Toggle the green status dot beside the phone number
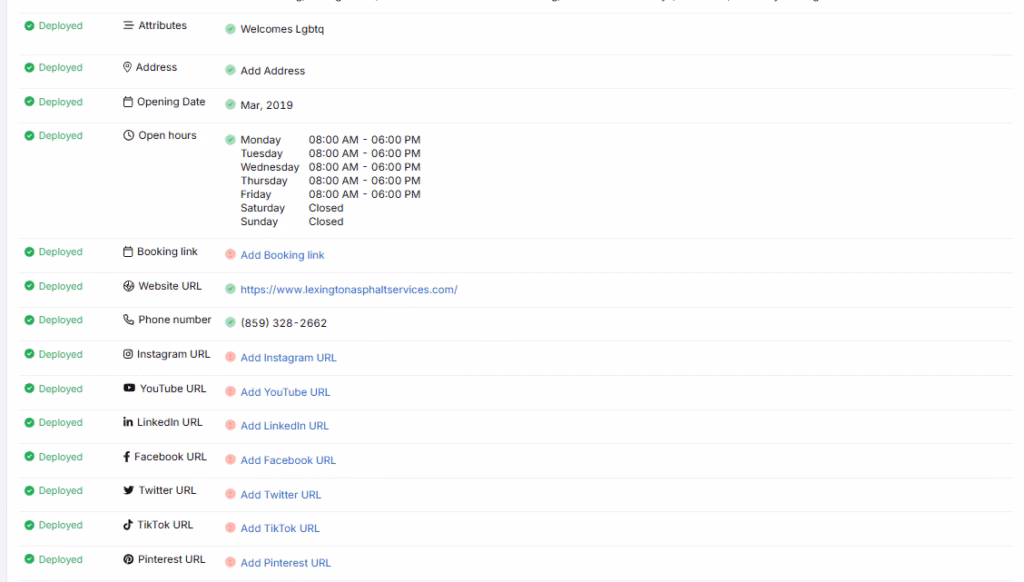 coord(229,322)
